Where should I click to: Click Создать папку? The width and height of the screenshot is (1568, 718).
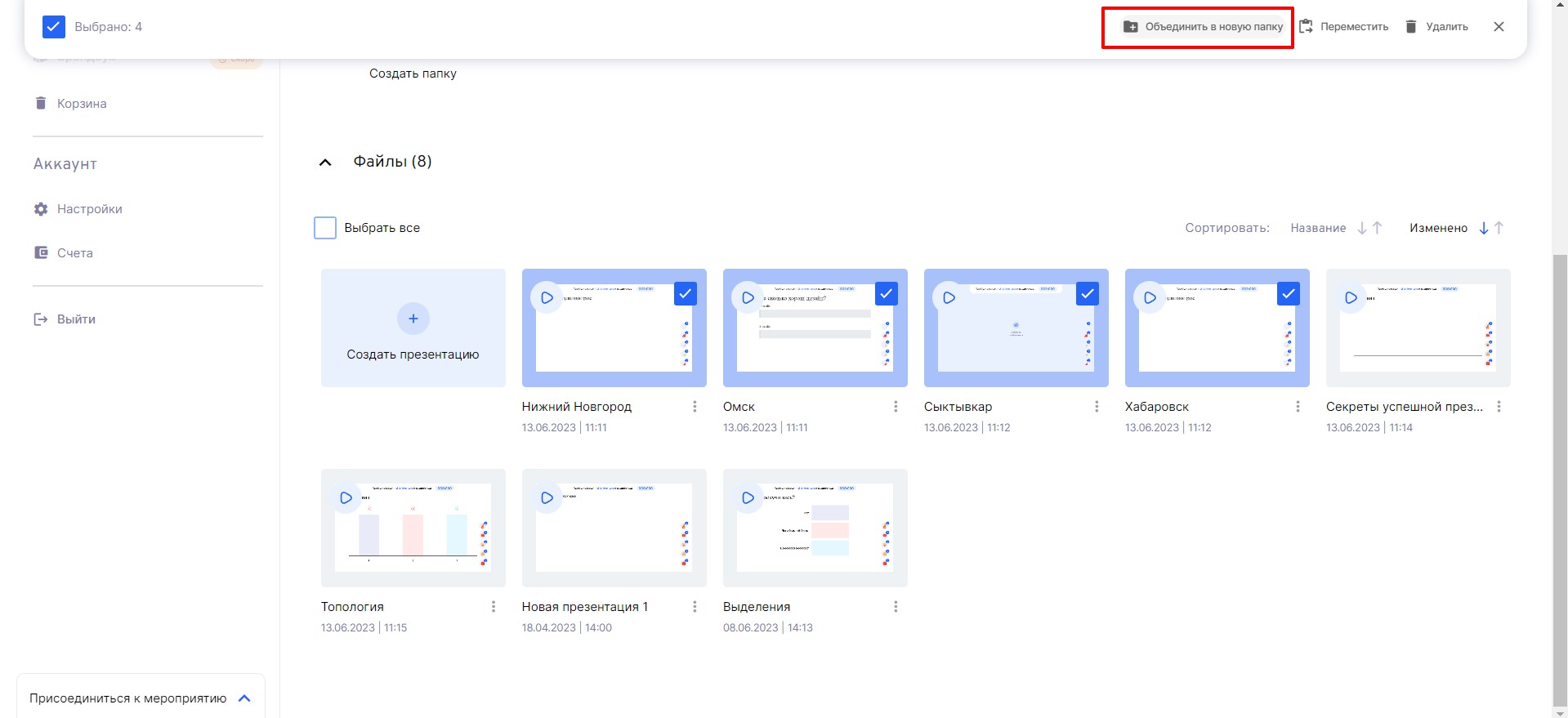(x=413, y=74)
